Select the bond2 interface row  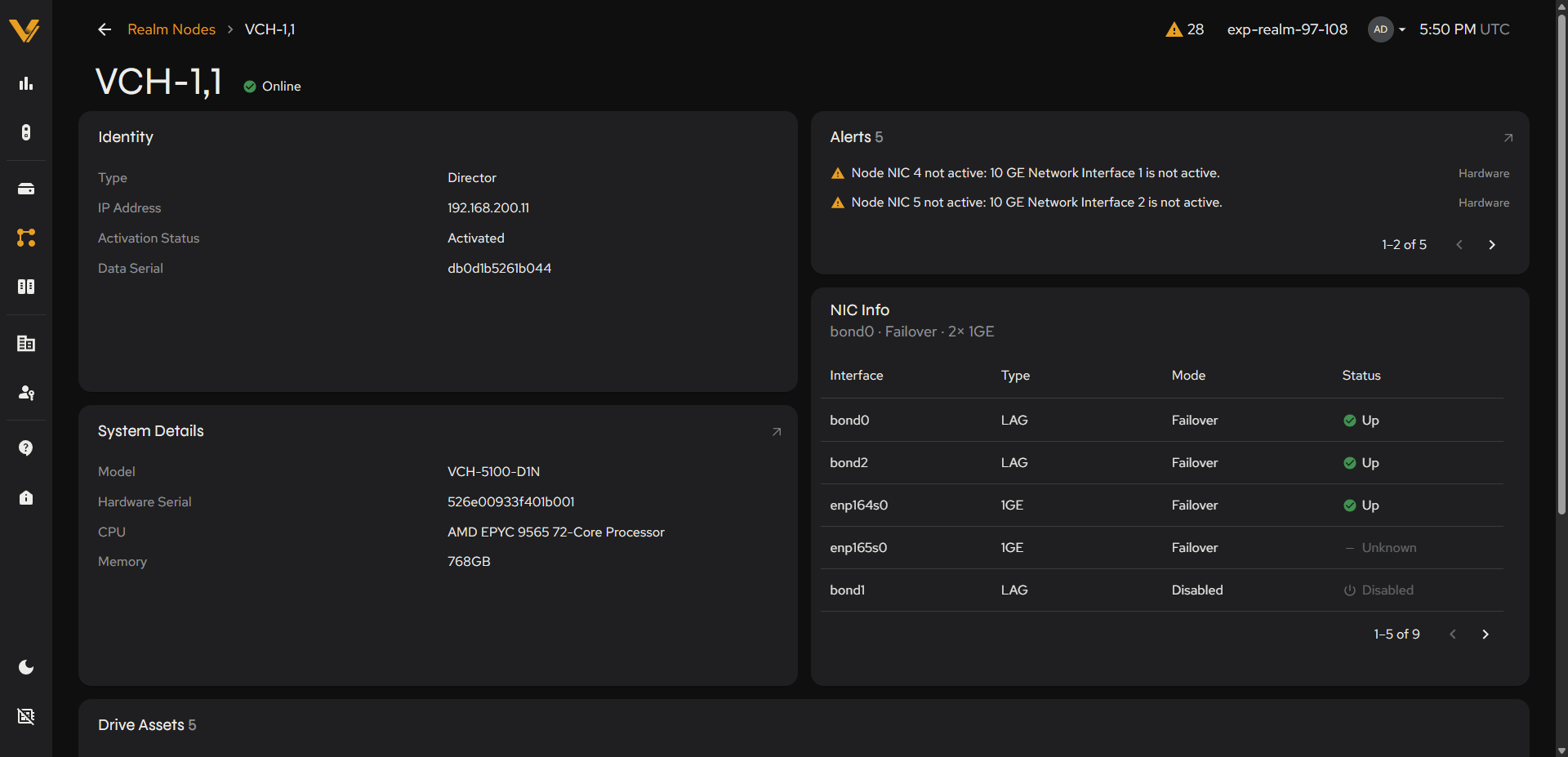pyautogui.click(x=1162, y=463)
